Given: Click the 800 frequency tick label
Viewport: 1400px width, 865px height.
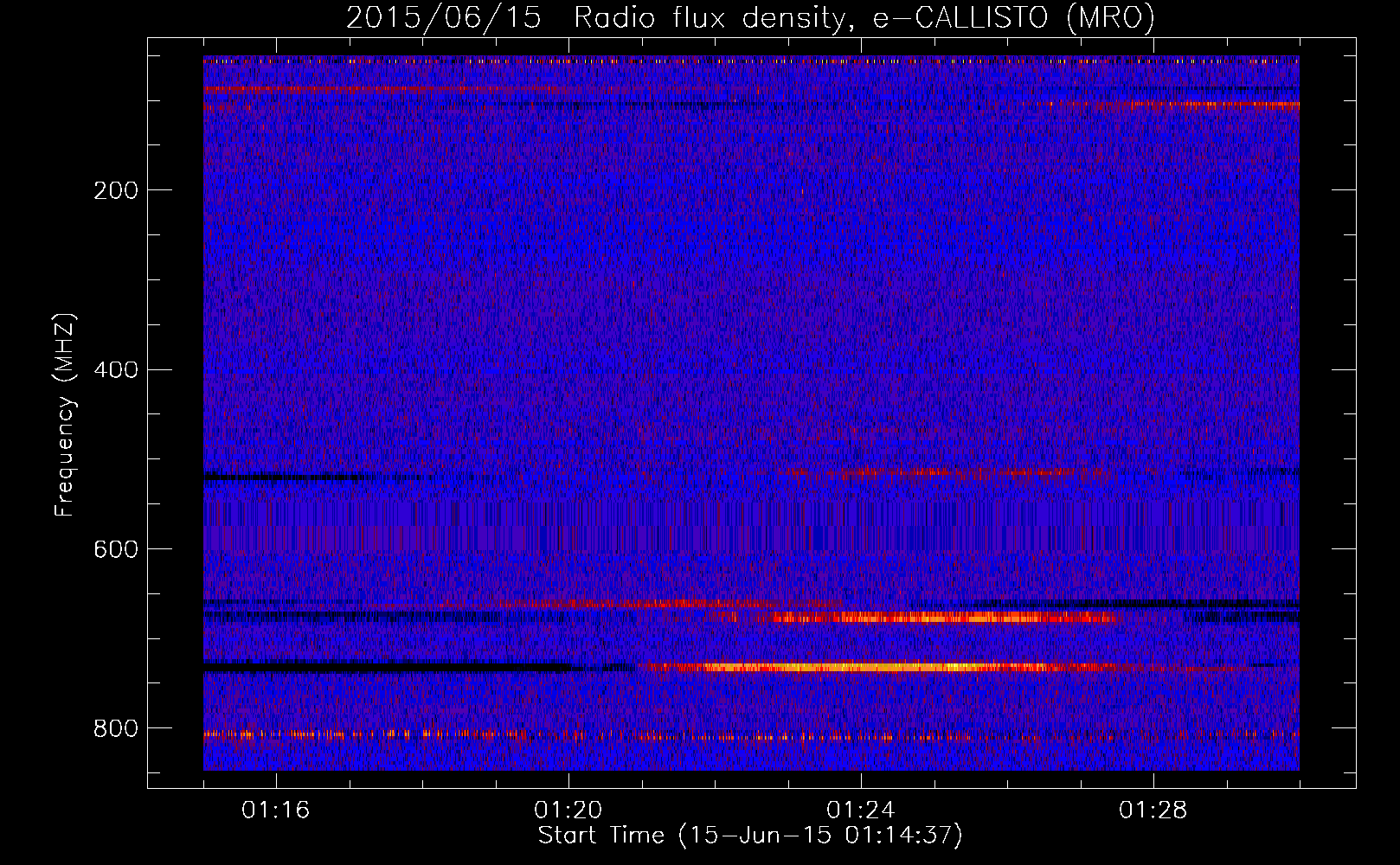Looking at the screenshot, I should pyautogui.click(x=116, y=729).
